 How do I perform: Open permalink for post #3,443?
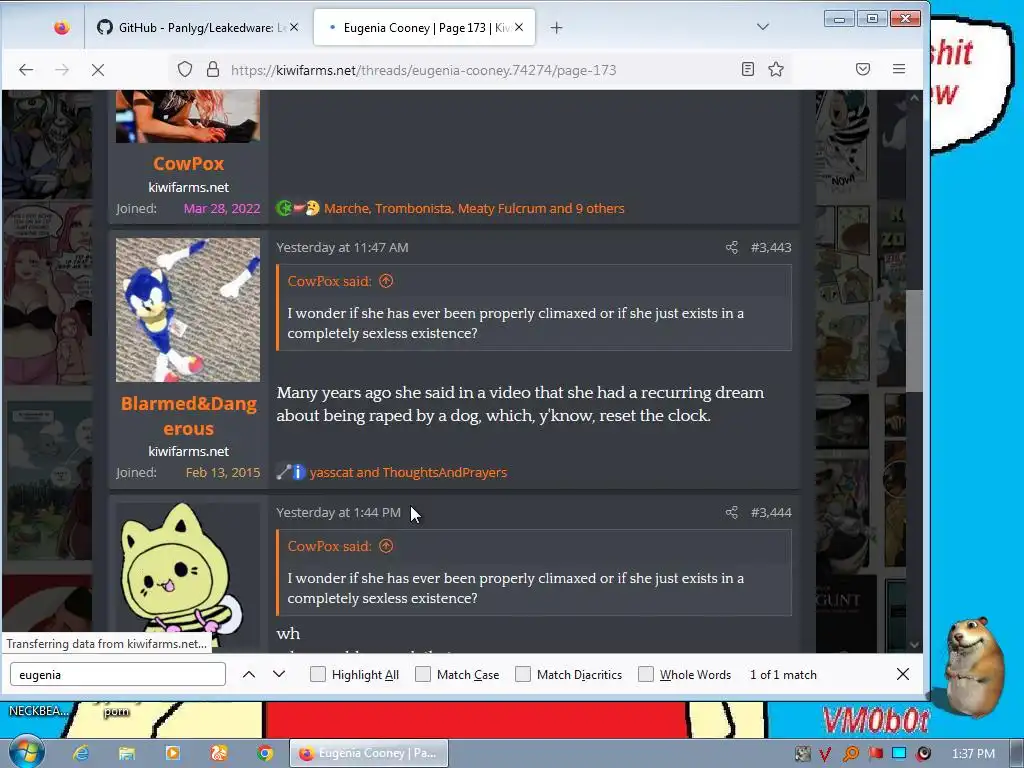coord(771,248)
